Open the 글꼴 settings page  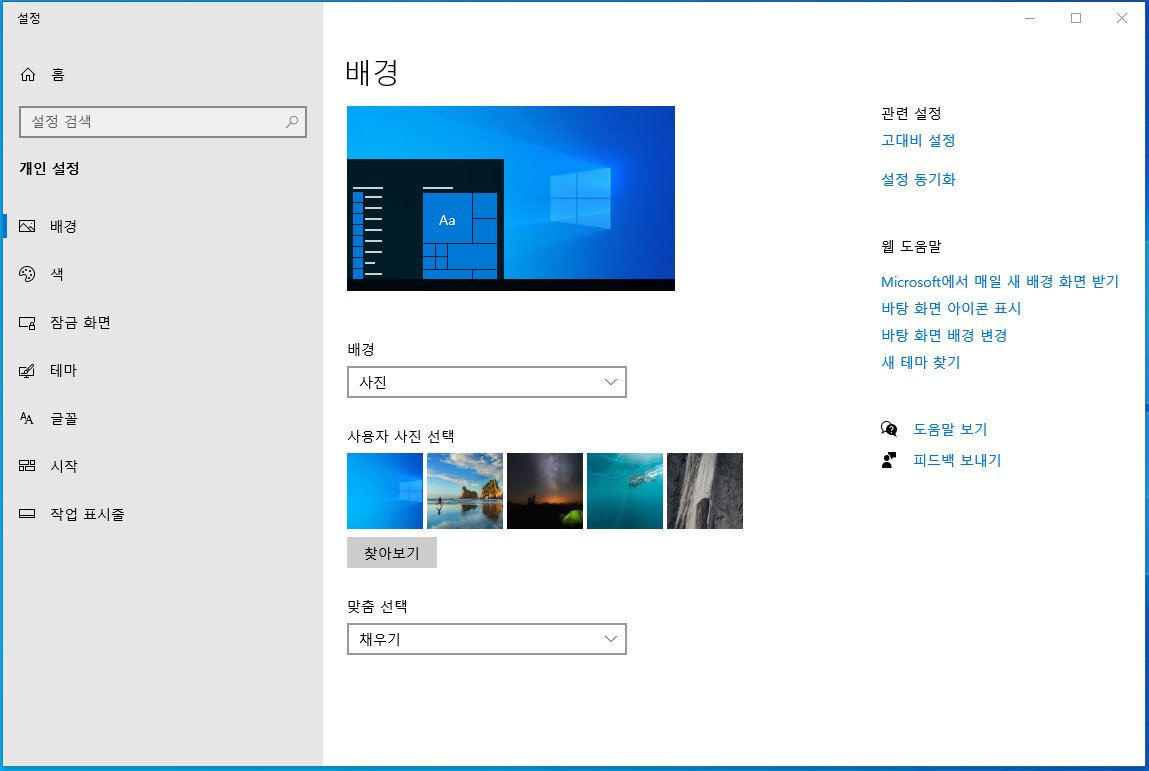63,418
